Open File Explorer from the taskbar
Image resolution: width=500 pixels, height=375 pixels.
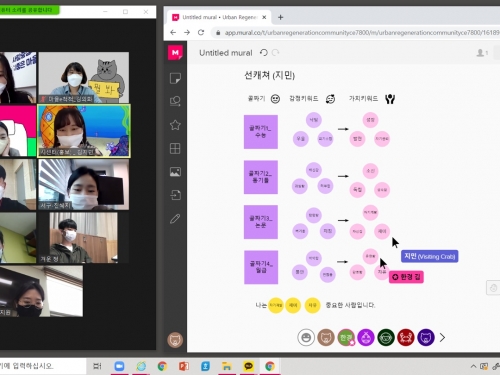click(x=227, y=366)
